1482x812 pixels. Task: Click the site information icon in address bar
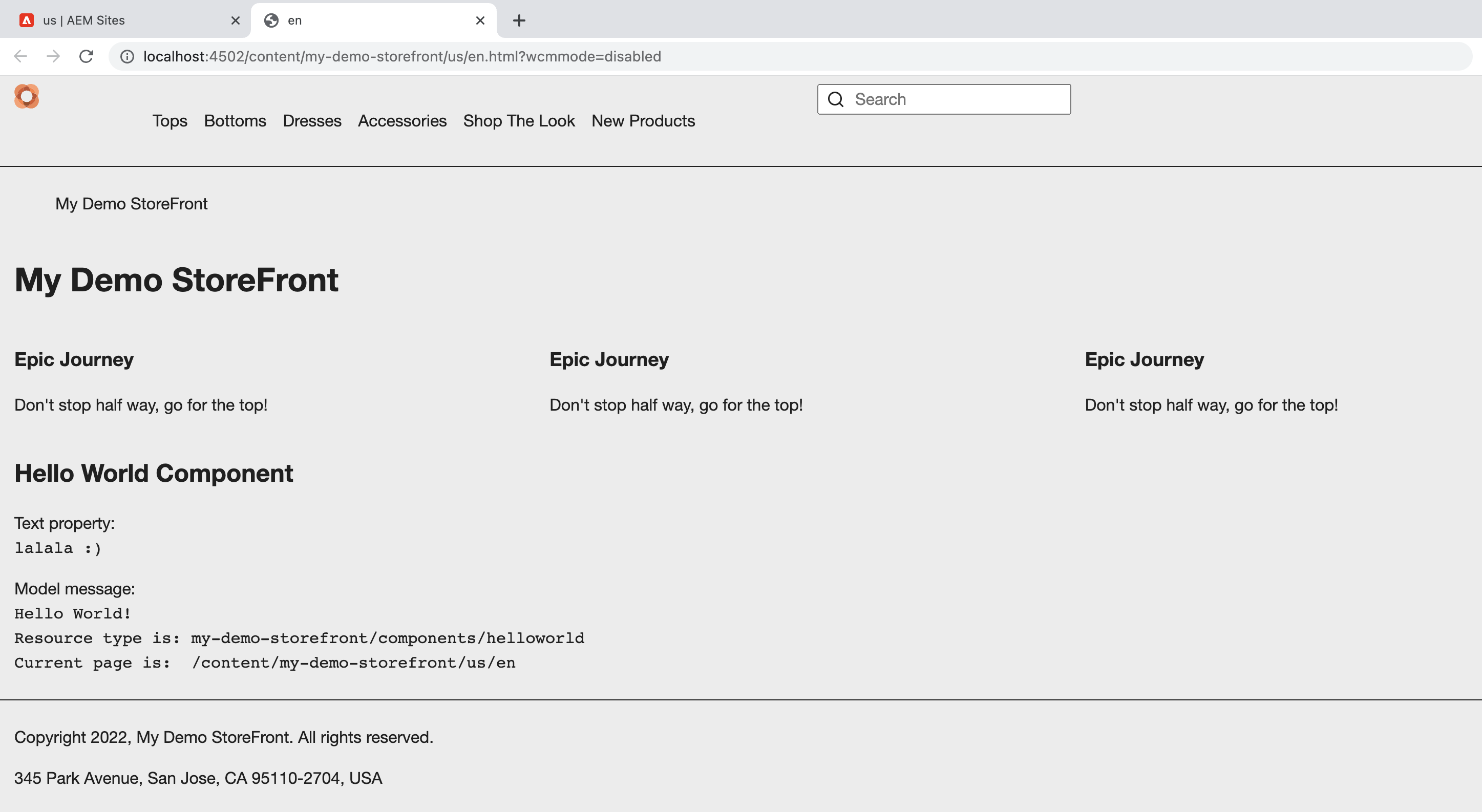[127, 56]
